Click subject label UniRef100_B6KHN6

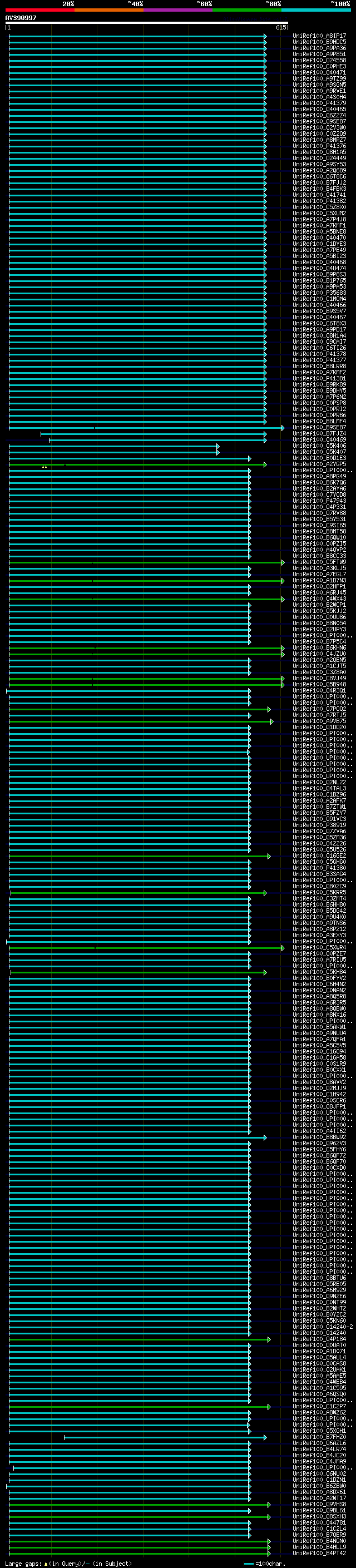(319, 647)
